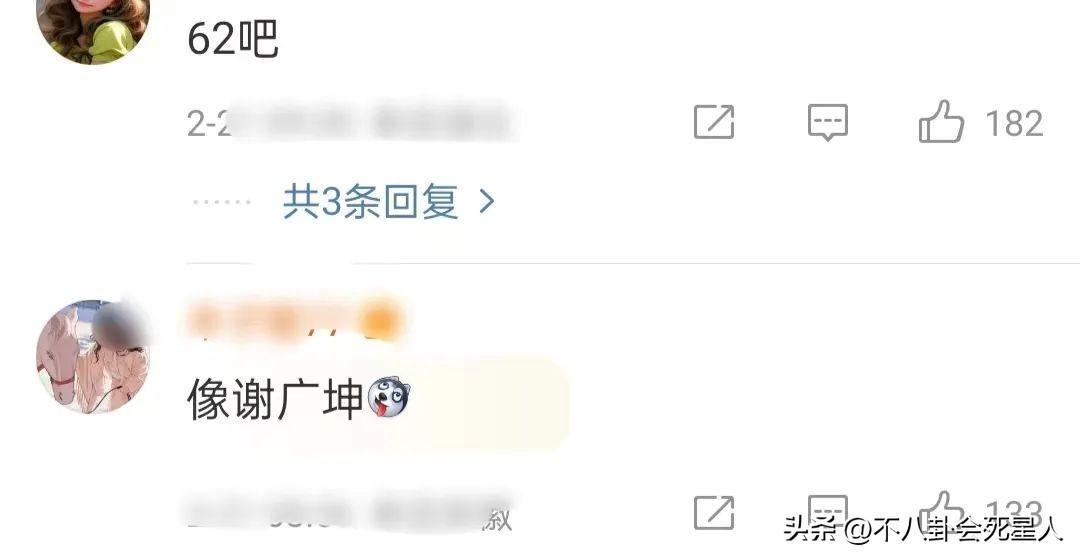This screenshot has width=1080, height=559.
Task: Click the blurred orange username above 像谢广坤
Action: pyautogui.click(x=295, y=319)
